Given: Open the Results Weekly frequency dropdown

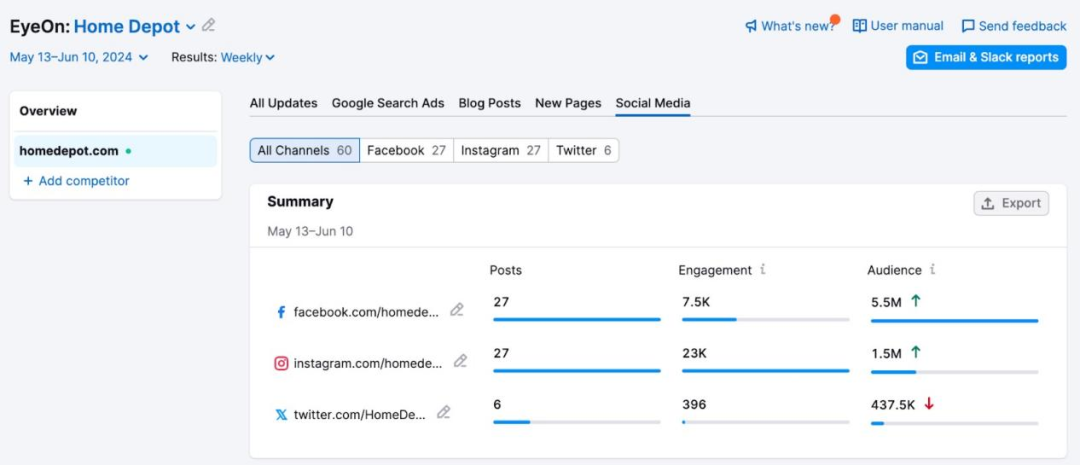Looking at the screenshot, I should tap(247, 58).
